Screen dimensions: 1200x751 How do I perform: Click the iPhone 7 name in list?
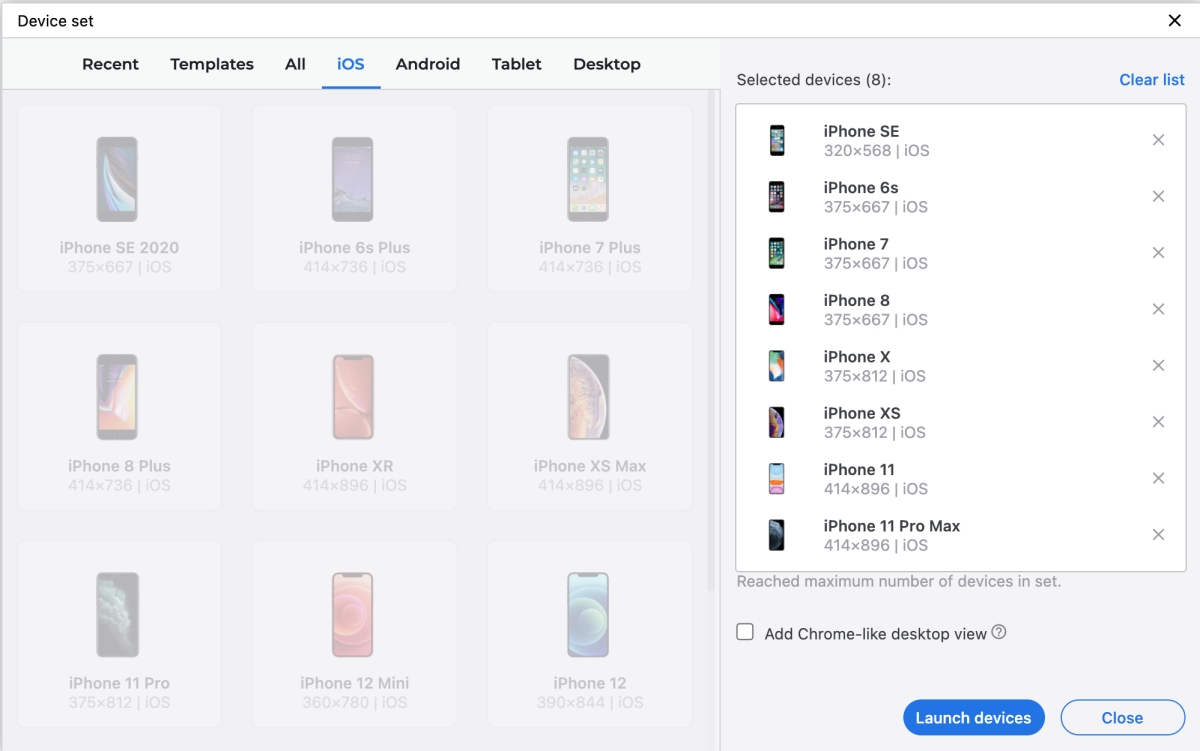pos(856,244)
